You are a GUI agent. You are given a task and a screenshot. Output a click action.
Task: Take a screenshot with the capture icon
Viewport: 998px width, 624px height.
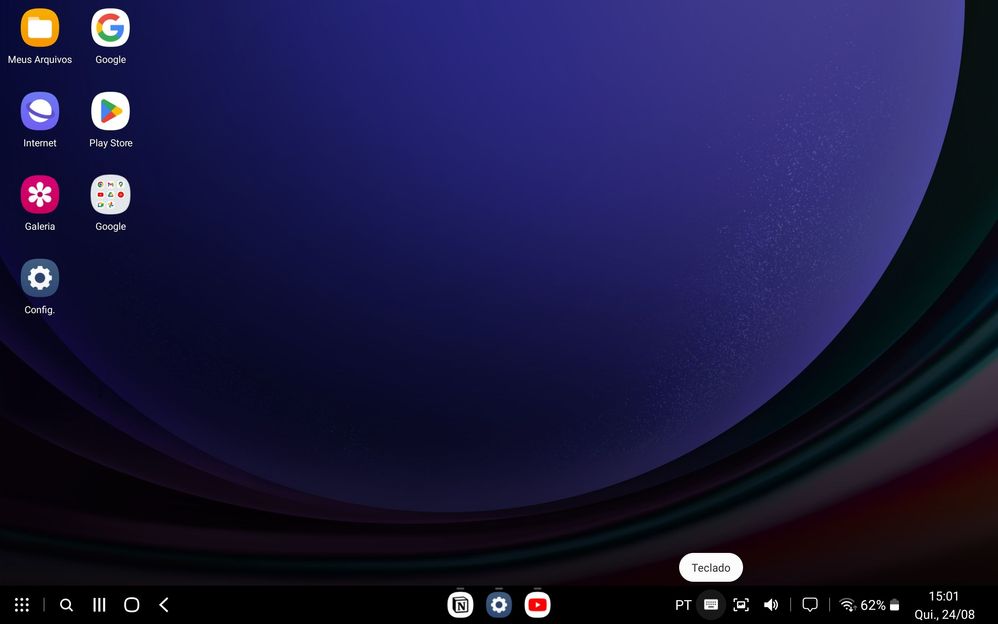point(741,605)
